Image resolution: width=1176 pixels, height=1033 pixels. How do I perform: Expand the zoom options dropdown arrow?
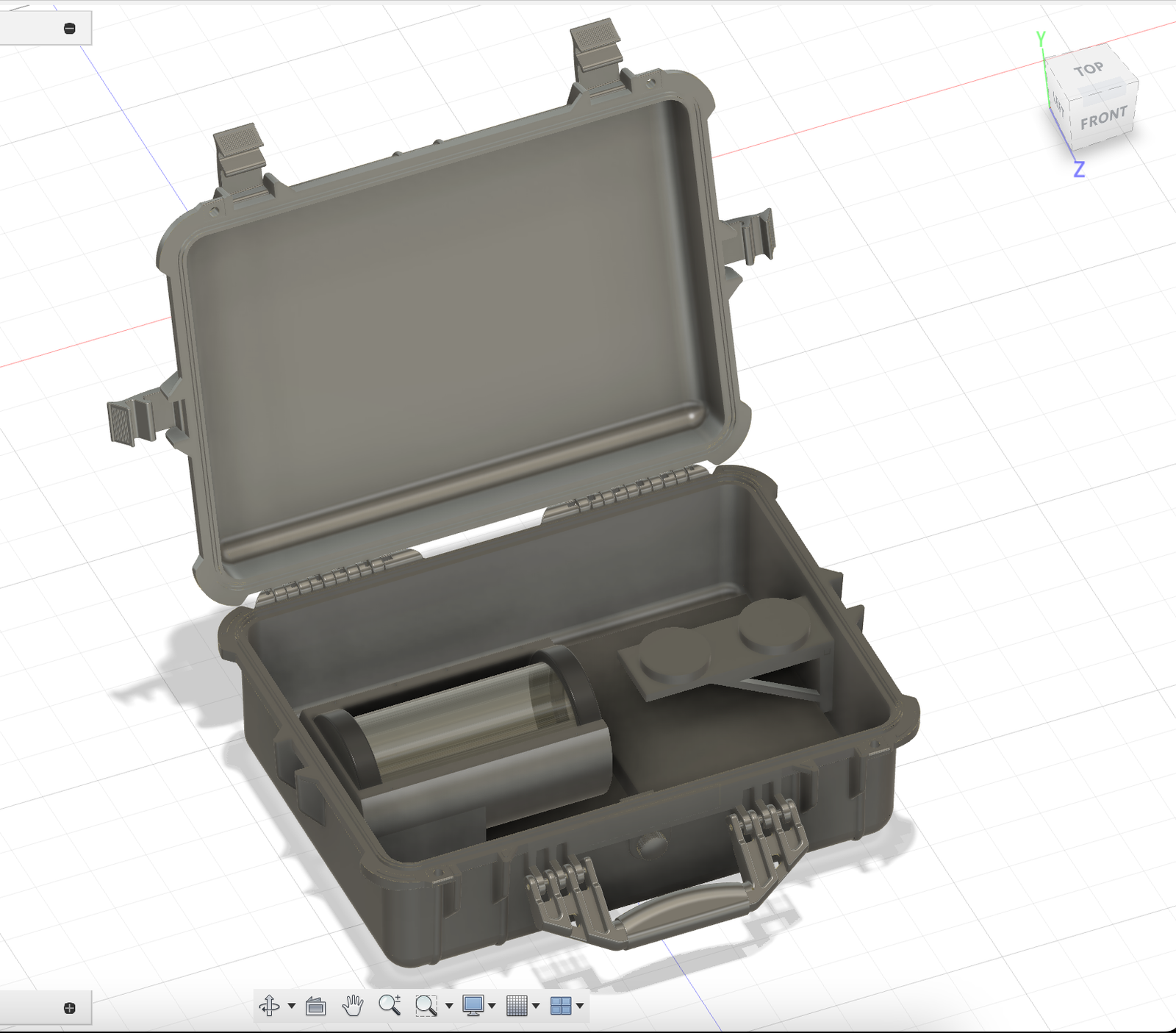pyautogui.click(x=449, y=1006)
